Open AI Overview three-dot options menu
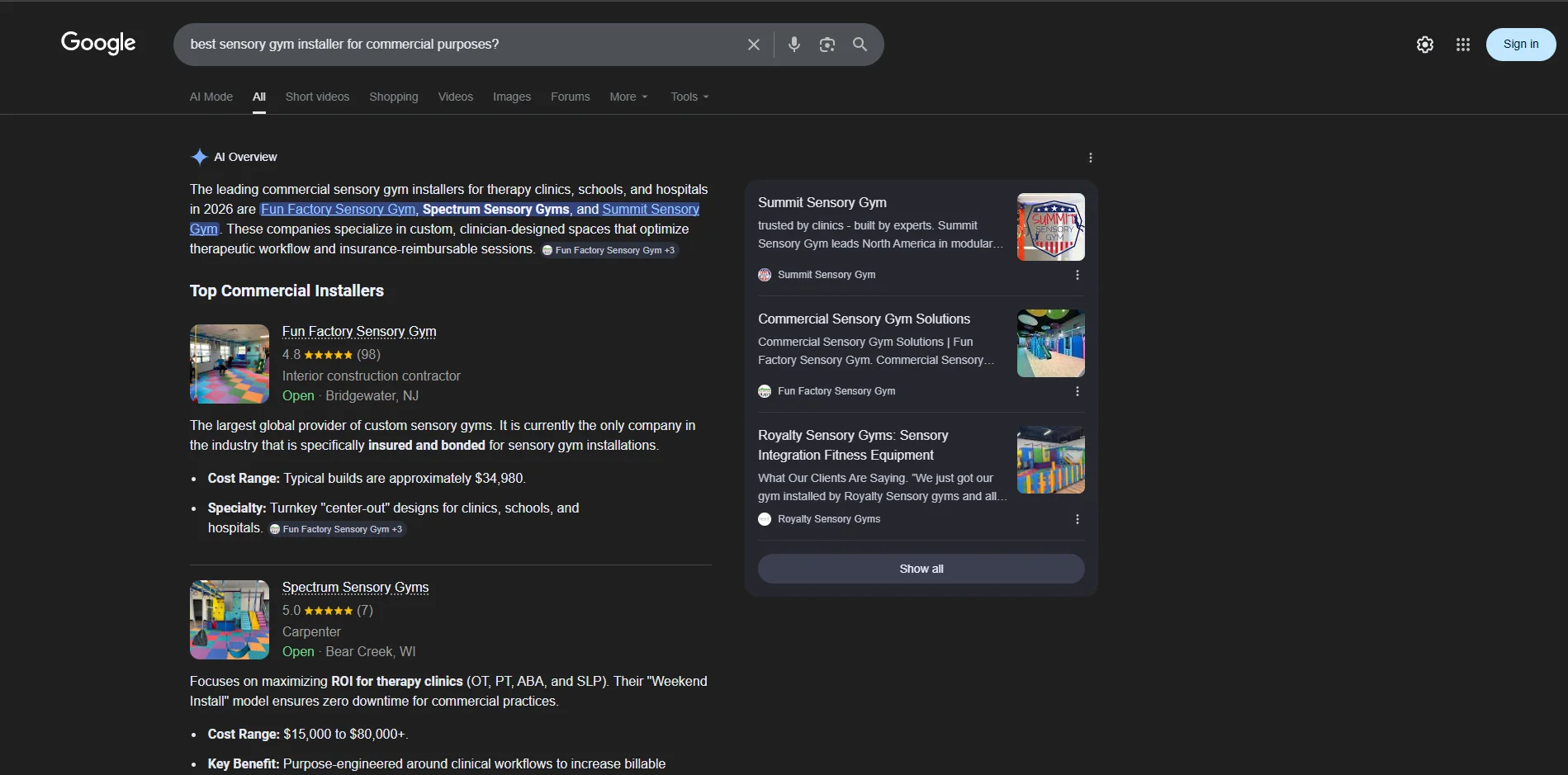Image resolution: width=1568 pixels, height=775 pixels. coord(1090,158)
